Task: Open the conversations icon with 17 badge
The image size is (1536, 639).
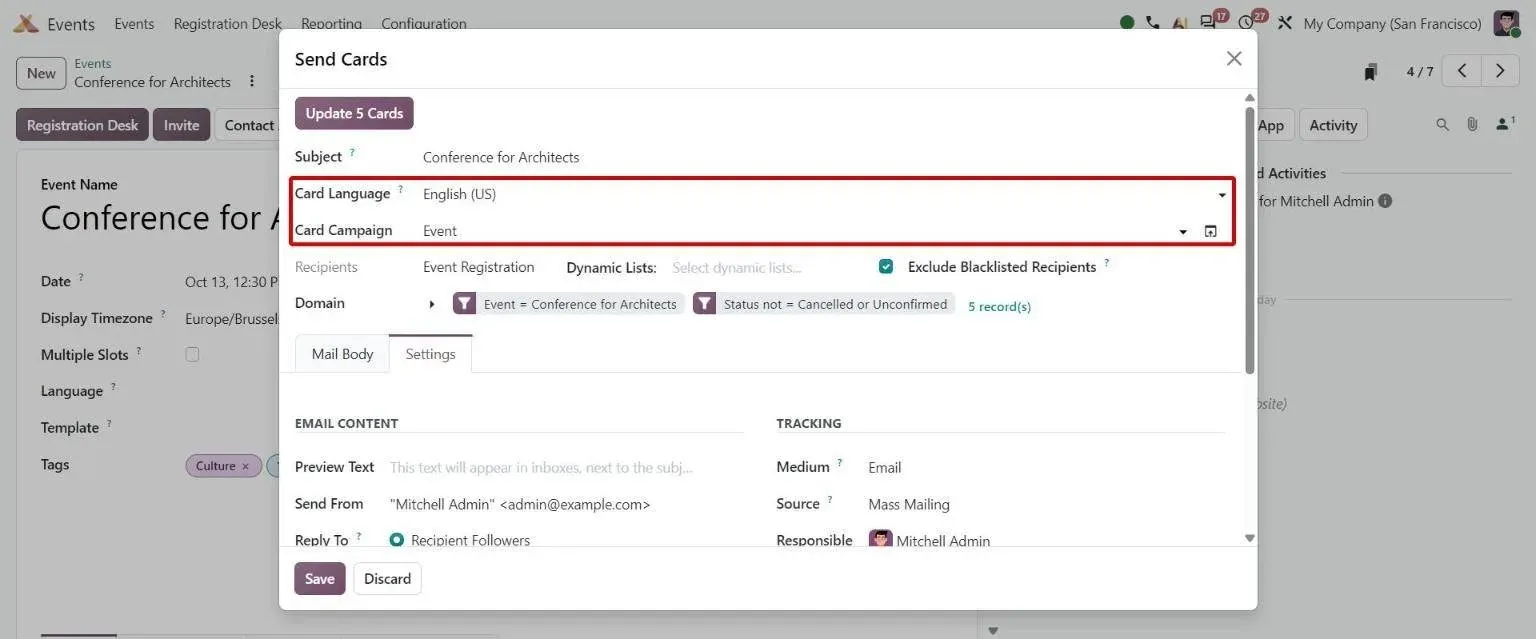Action: (1209, 23)
